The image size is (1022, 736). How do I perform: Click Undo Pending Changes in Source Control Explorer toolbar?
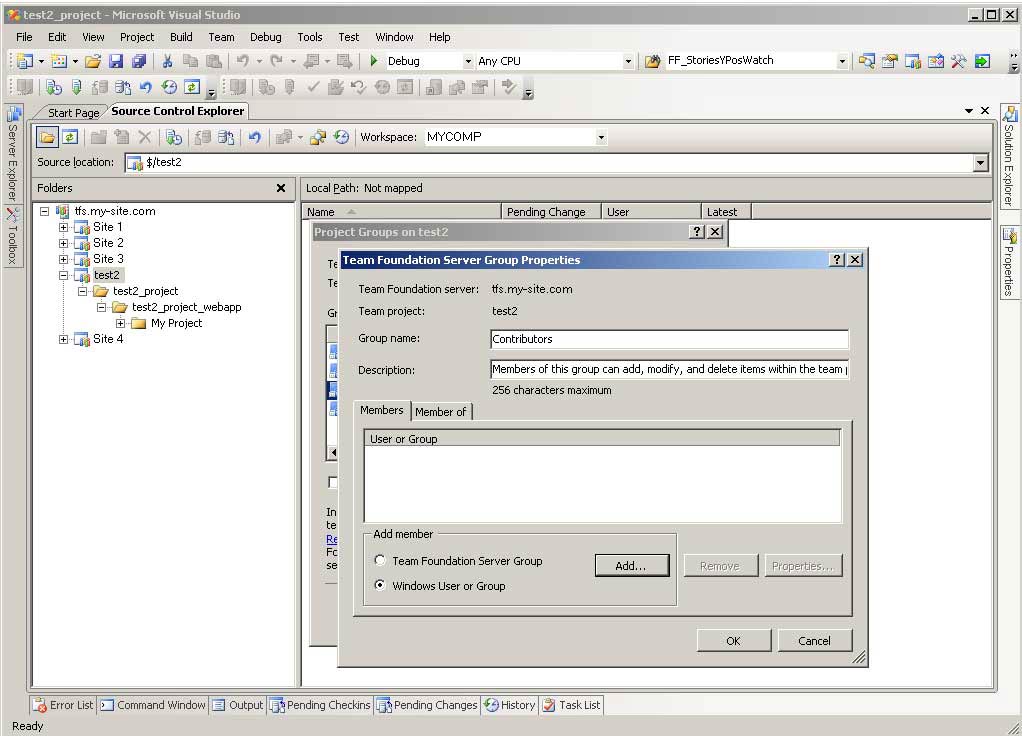[255, 137]
